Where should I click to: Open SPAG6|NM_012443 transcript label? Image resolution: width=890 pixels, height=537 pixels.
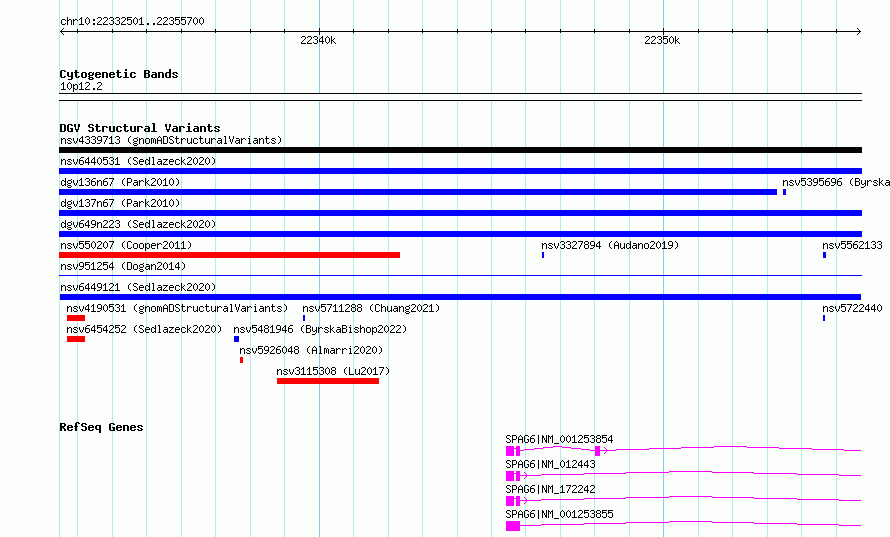(x=550, y=464)
